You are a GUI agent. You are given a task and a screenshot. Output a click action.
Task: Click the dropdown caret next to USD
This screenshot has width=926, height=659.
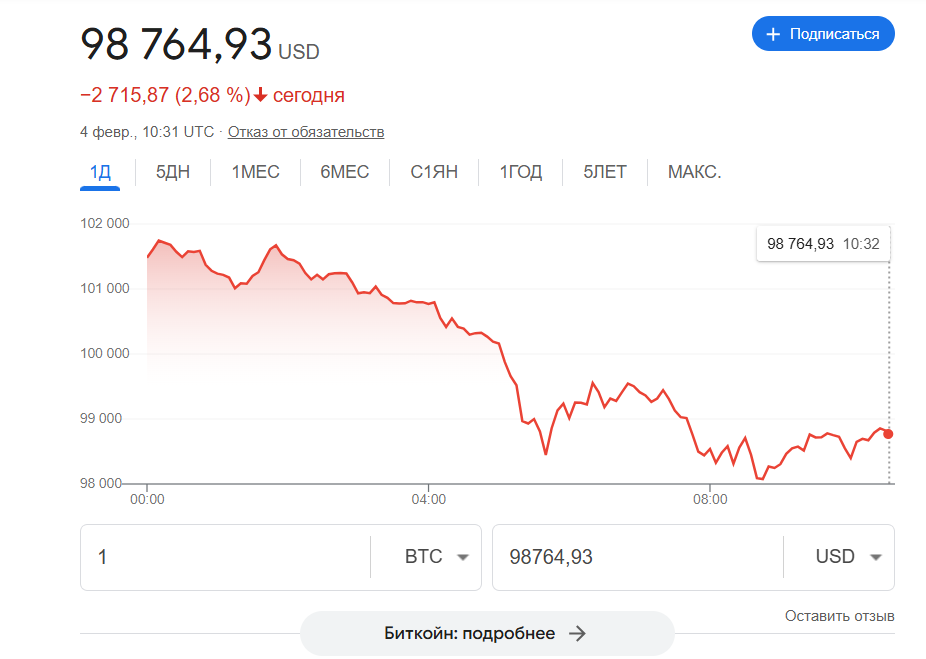875,556
